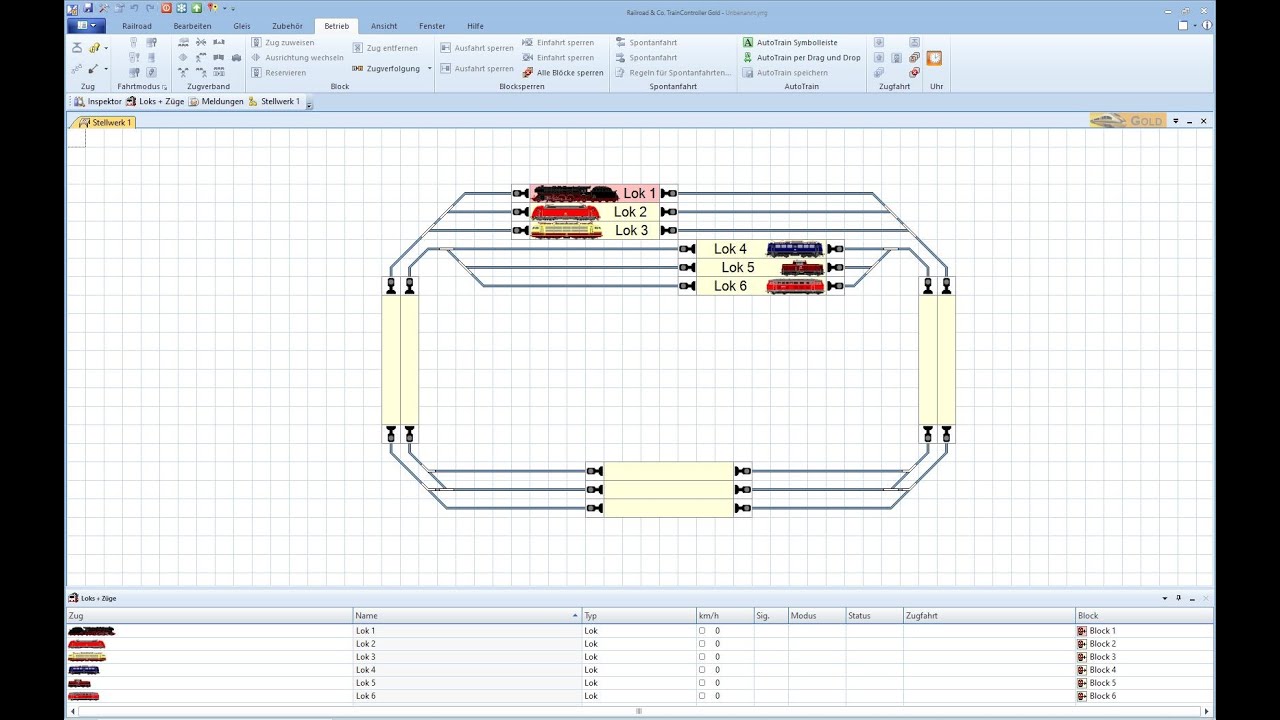Open the window list dropdown beside GOLD logo
The image size is (1280, 720).
1175,121
